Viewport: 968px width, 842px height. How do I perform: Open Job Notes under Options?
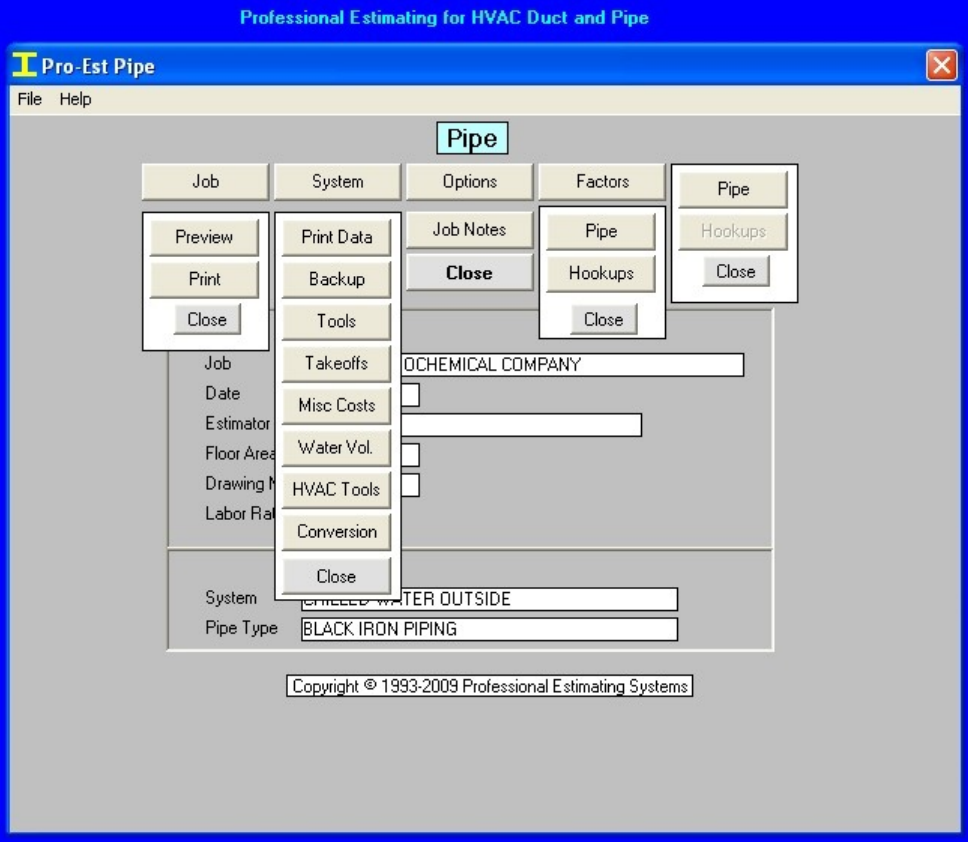pyautogui.click(x=469, y=229)
